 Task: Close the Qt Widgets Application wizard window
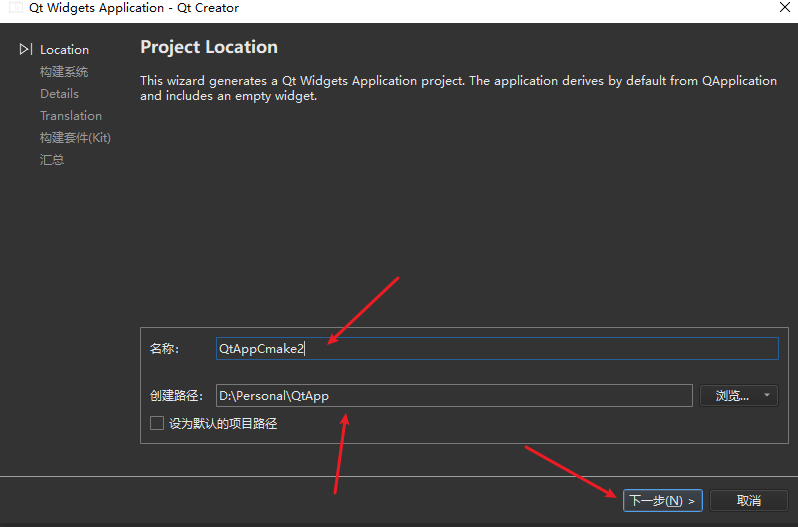(783, 8)
